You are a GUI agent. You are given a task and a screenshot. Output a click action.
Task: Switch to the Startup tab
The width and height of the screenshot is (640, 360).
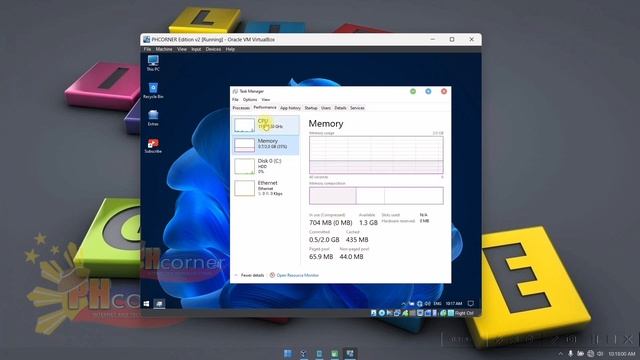pyautogui.click(x=311, y=108)
